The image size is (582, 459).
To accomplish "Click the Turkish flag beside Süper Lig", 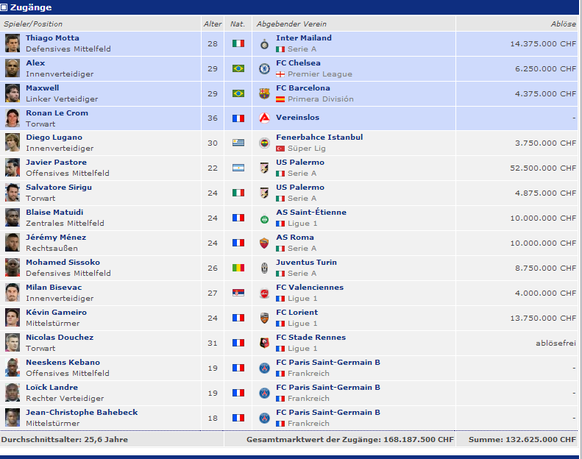I will click(280, 148).
